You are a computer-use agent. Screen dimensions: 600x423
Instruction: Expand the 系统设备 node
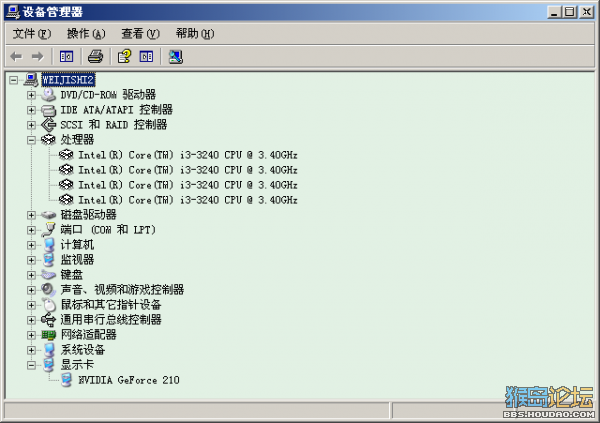[31, 350]
